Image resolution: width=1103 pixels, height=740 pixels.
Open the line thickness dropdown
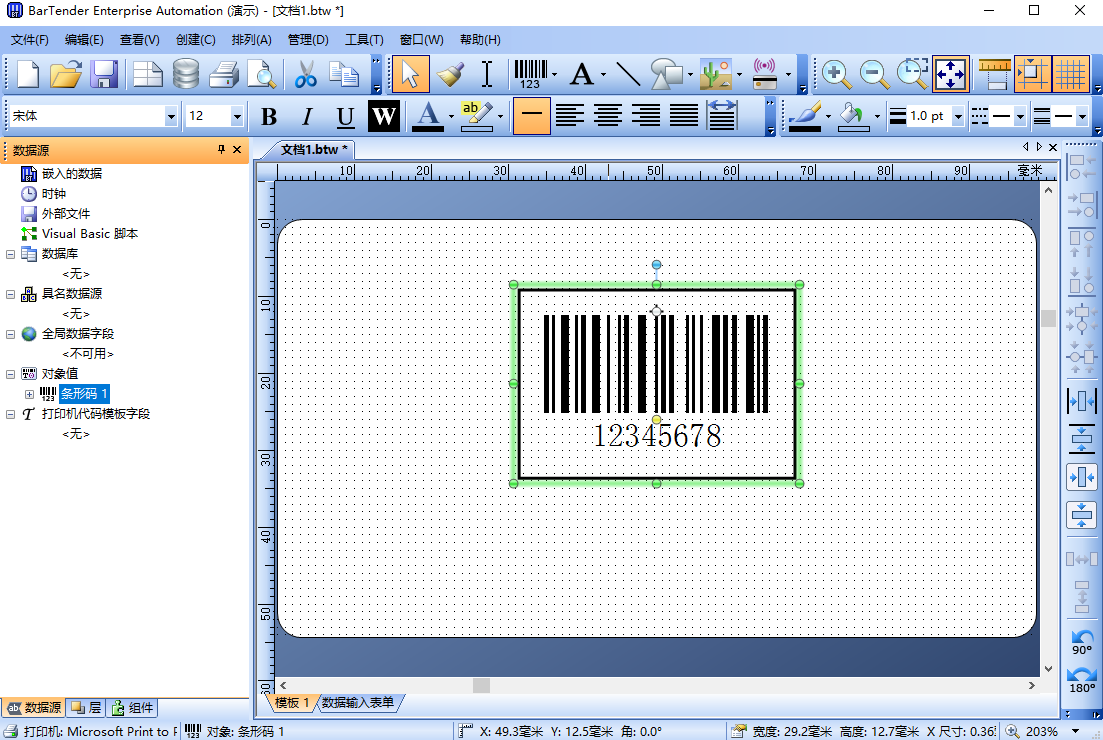(957, 116)
